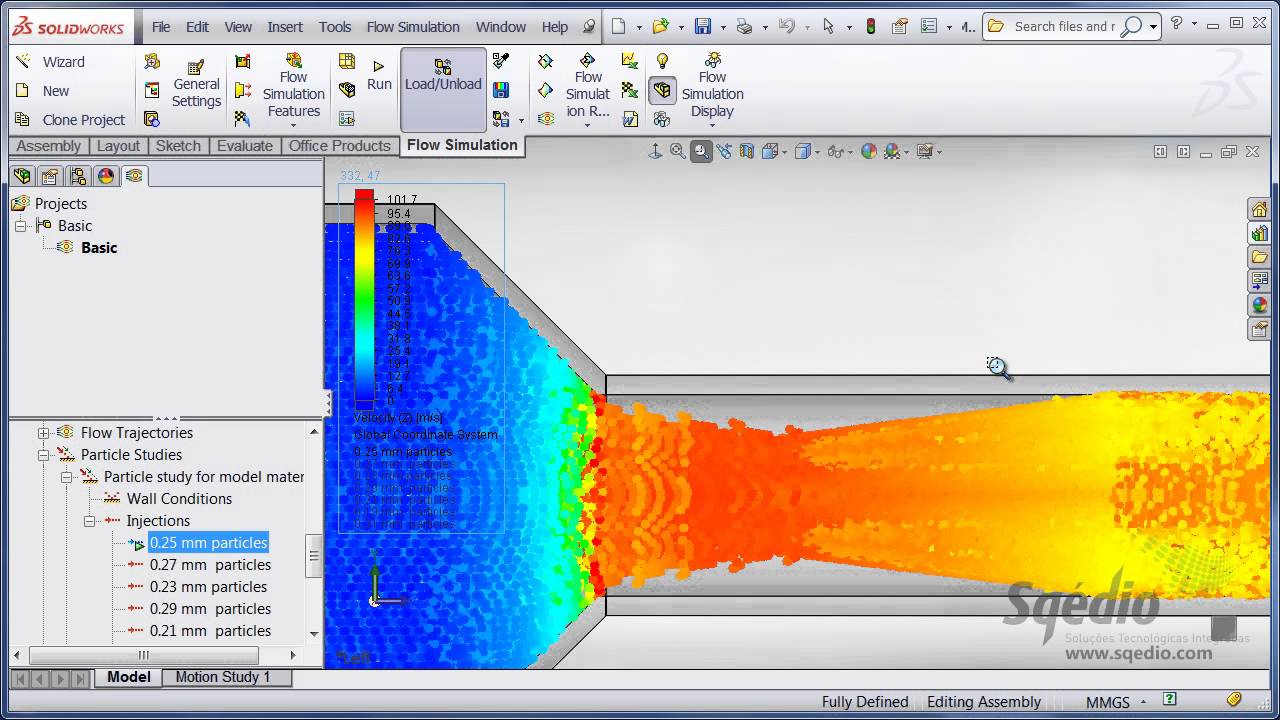Click the View Orientation axes icon
Image resolution: width=1280 pixels, height=720 pixels.
click(655, 151)
